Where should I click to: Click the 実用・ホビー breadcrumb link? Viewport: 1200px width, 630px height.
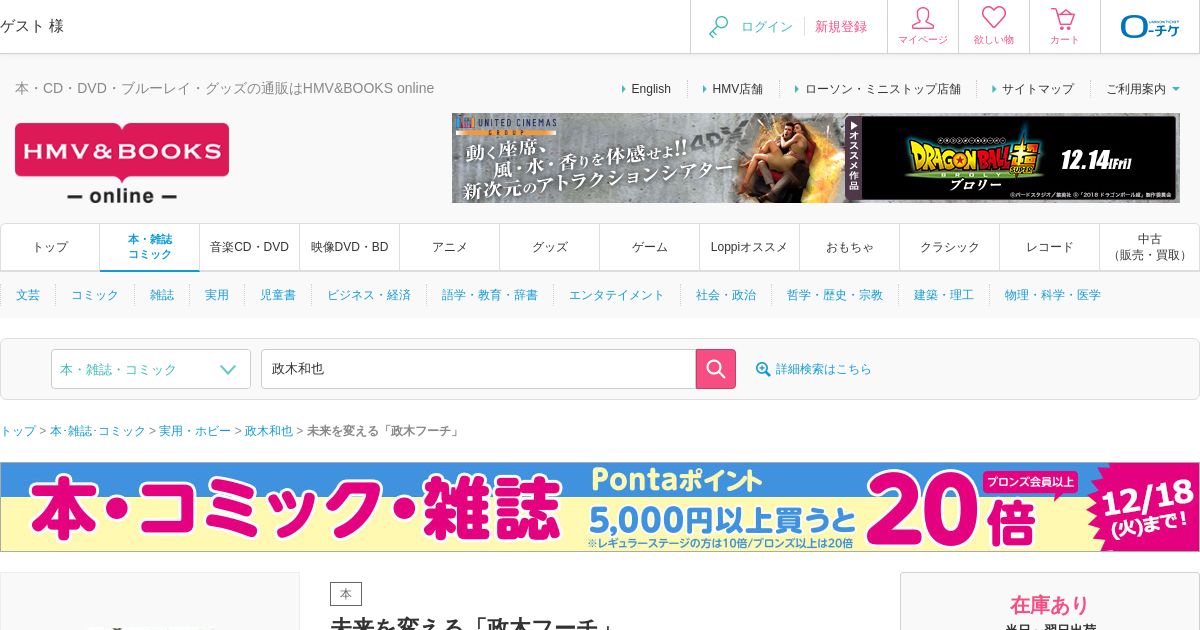pyautogui.click(x=195, y=431)
